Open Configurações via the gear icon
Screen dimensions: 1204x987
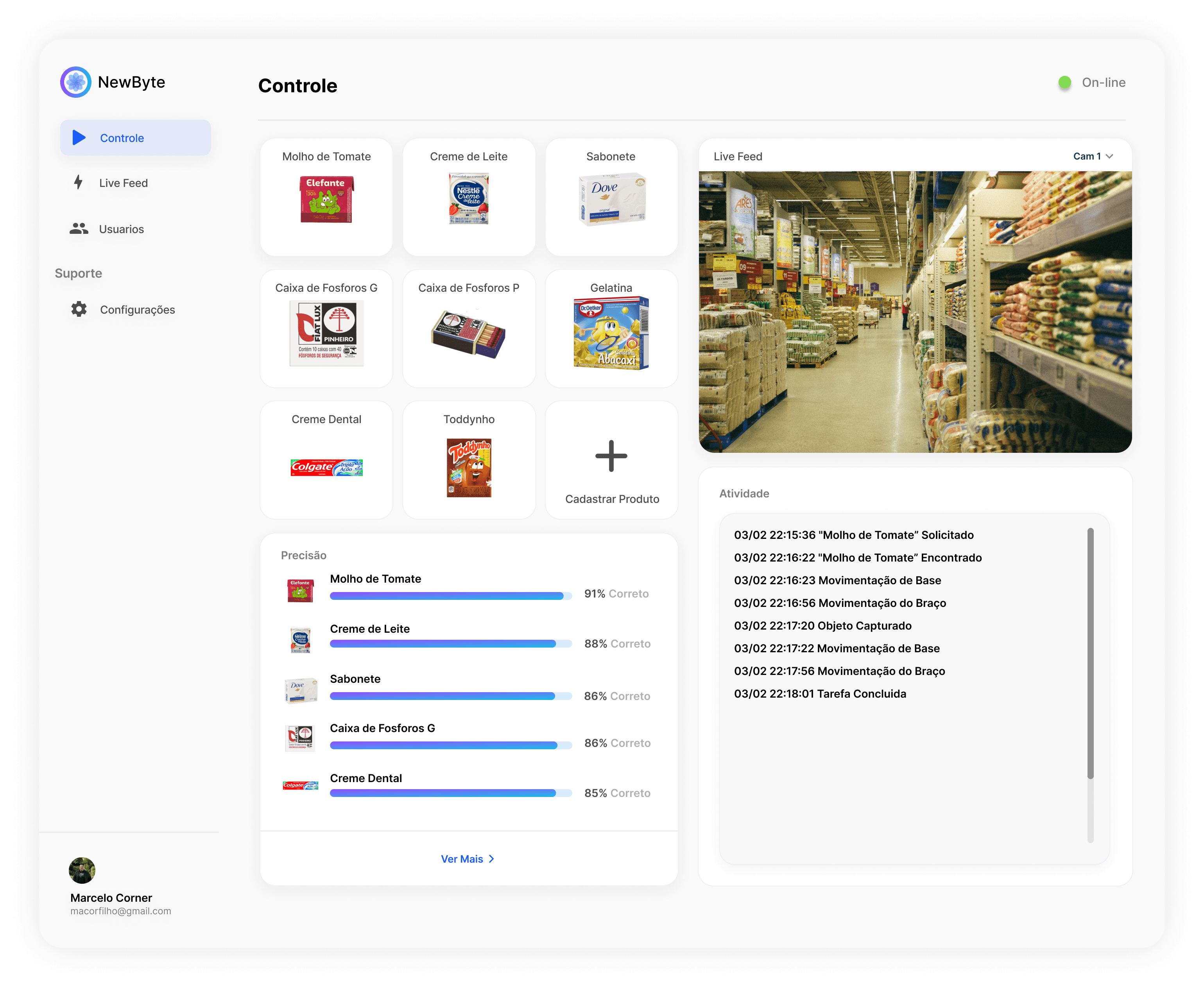79,309
